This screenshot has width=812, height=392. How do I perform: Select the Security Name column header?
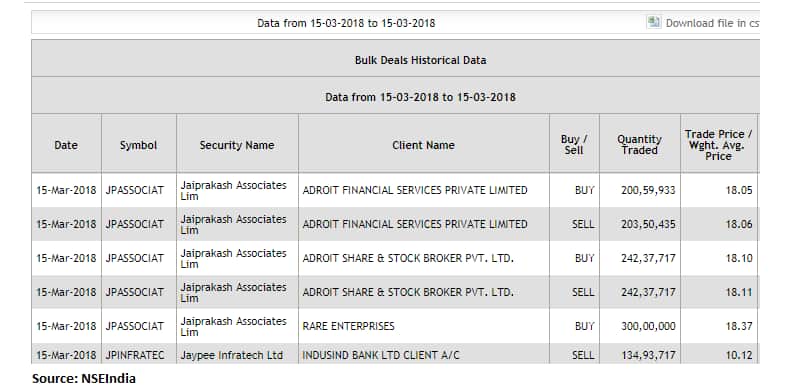coord(237,146)
